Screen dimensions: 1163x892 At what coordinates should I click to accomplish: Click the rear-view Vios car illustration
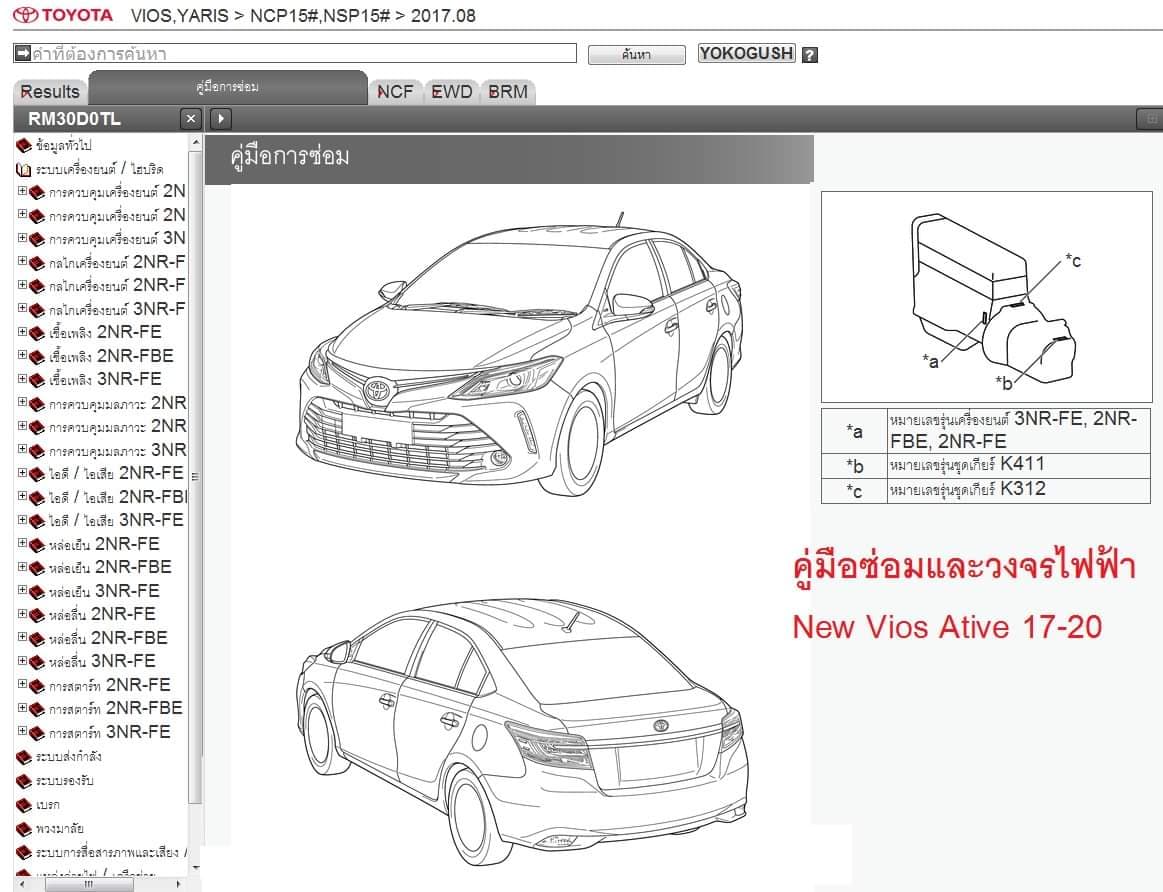pos(522,732)
